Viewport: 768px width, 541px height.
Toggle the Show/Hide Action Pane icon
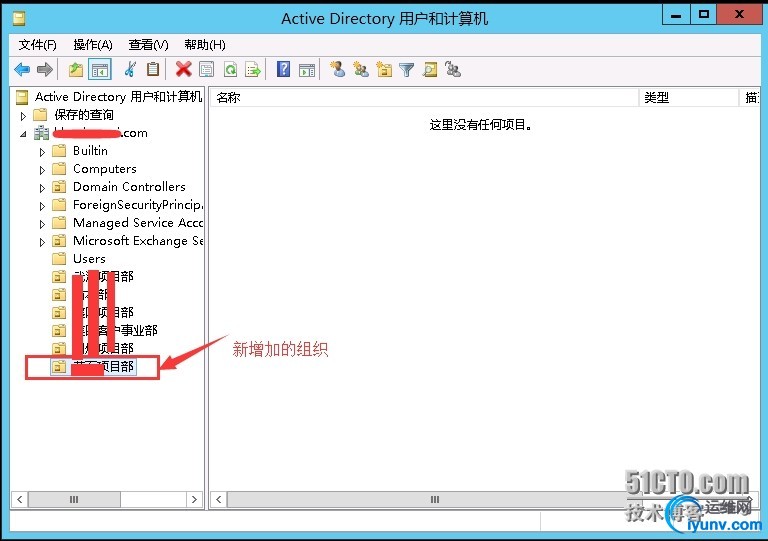coord(307,70)
